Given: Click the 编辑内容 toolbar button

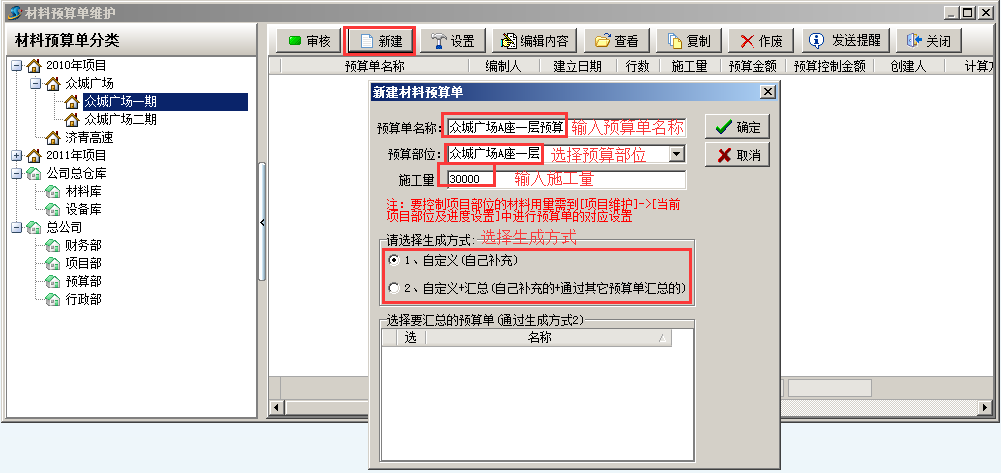Looking at the screenshot, I should (534, 41).
